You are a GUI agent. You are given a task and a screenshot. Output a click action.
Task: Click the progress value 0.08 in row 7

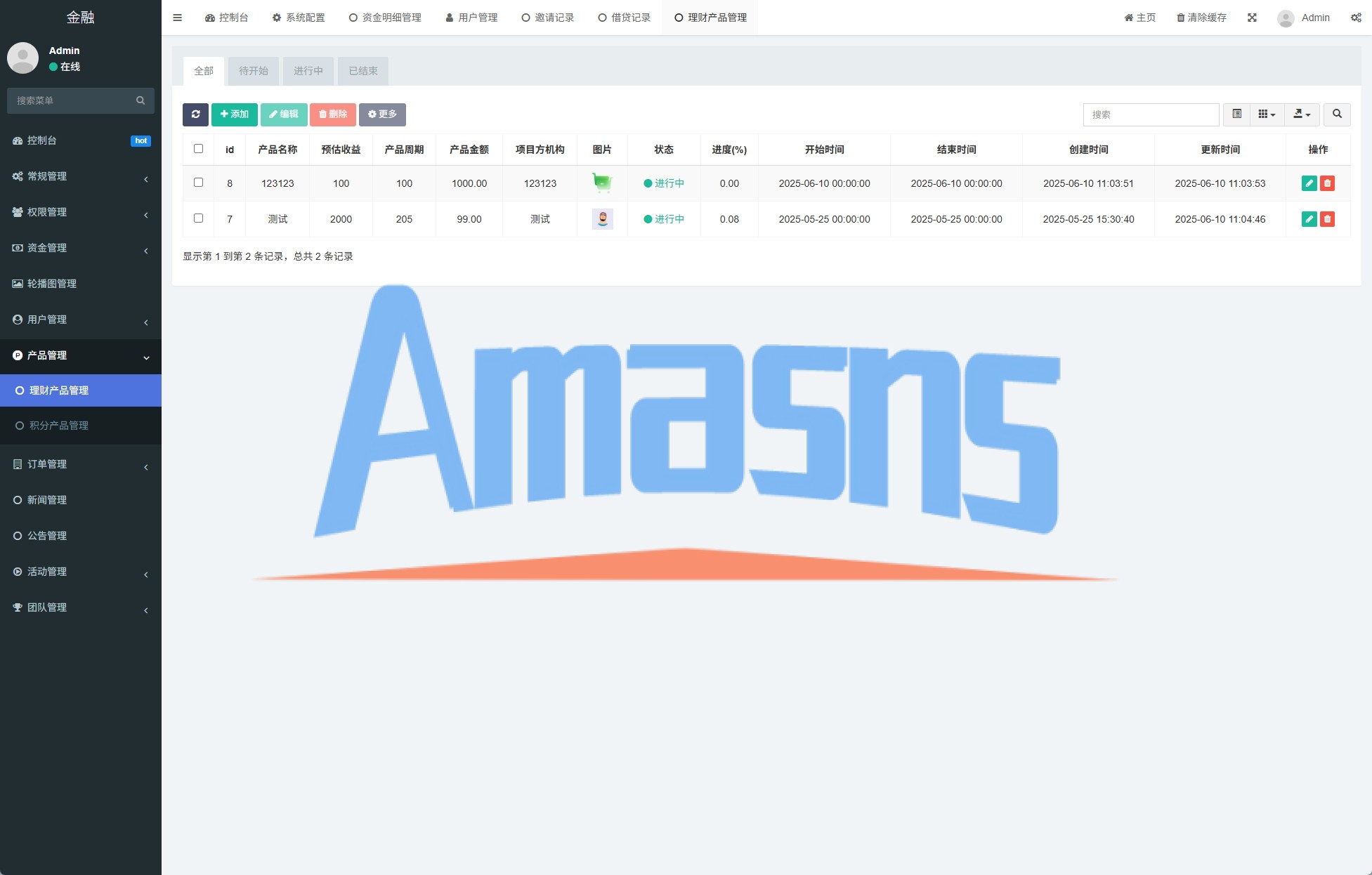(x=729, y=219)
